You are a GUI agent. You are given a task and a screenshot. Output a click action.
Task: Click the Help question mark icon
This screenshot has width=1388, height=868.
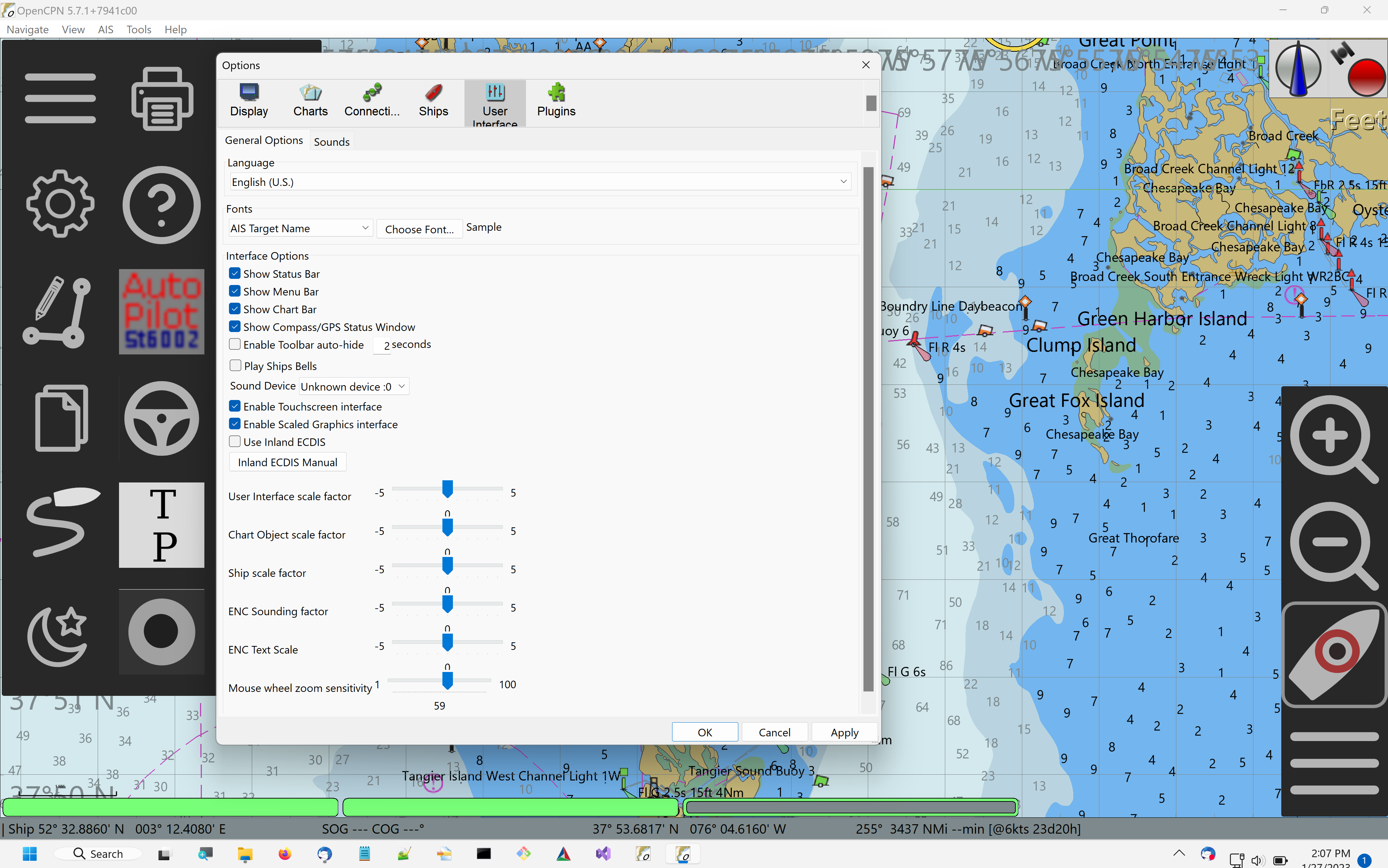(x=162, y=205)
